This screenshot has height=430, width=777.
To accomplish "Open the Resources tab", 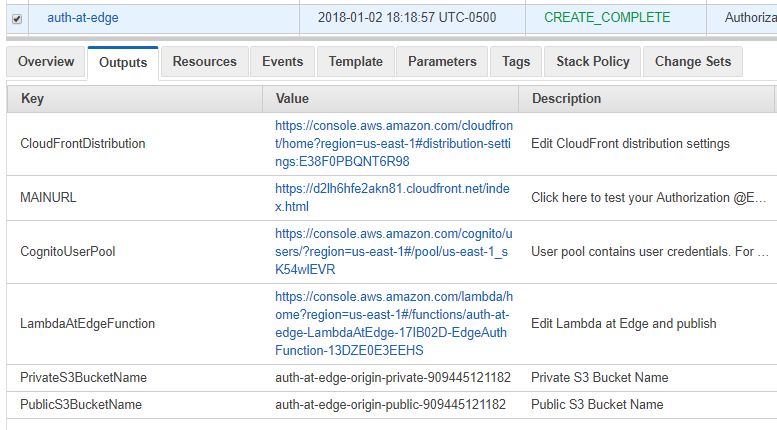I will pyautogui.click(x=205, y=61).
